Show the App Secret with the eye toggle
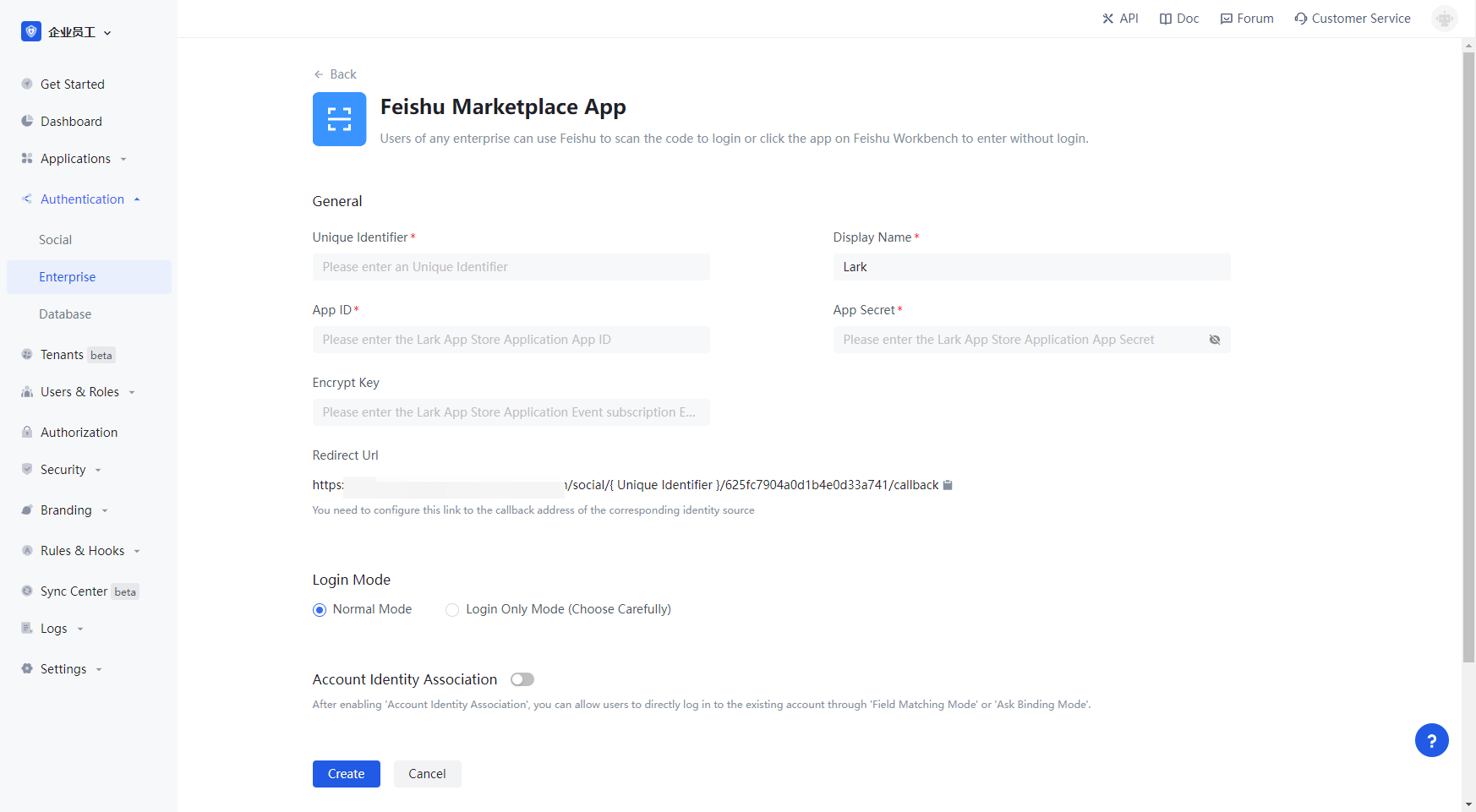This screenshot has width=1476, height=812. [x=1215, y=339]
